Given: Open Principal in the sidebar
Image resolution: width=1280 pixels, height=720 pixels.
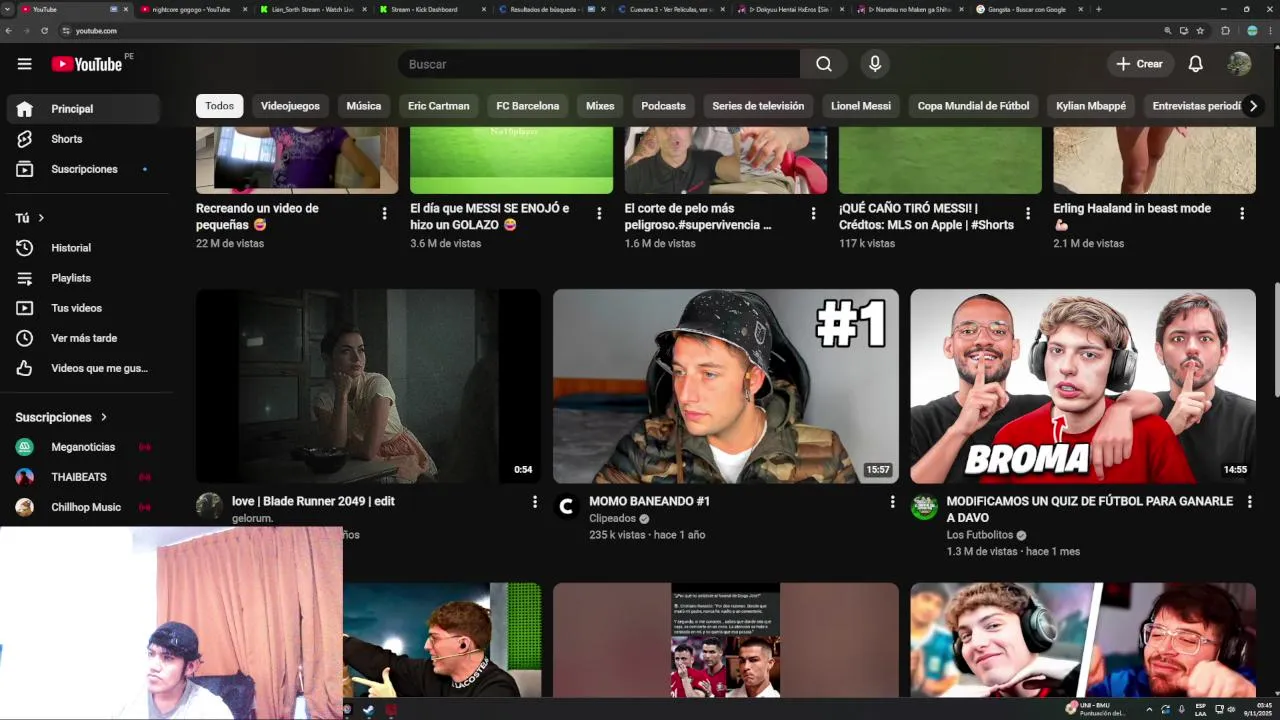Looking at the screenshot, I should 82,109.
